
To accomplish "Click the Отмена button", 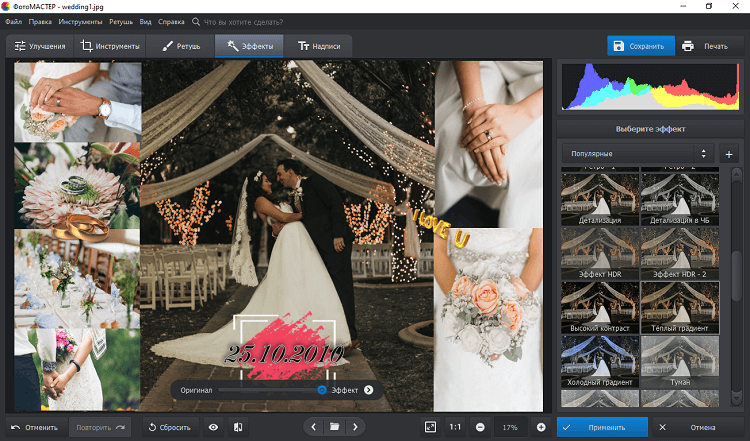I will tap(698, 427).
